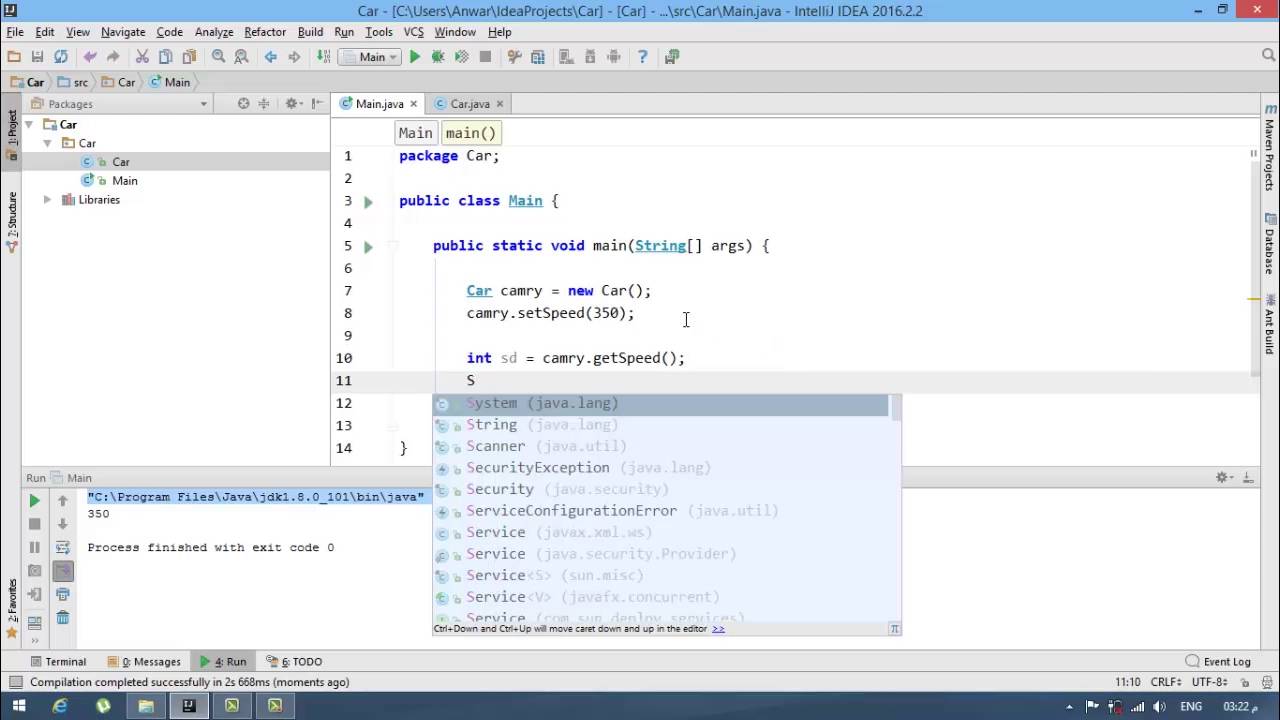Open Settings wrench icon in toolbar
This screenshot has height=720, width=1280.
(x=514, y=57)
